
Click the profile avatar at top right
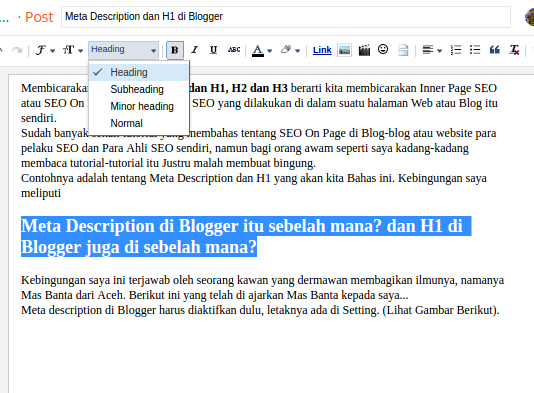coord(529,17)
